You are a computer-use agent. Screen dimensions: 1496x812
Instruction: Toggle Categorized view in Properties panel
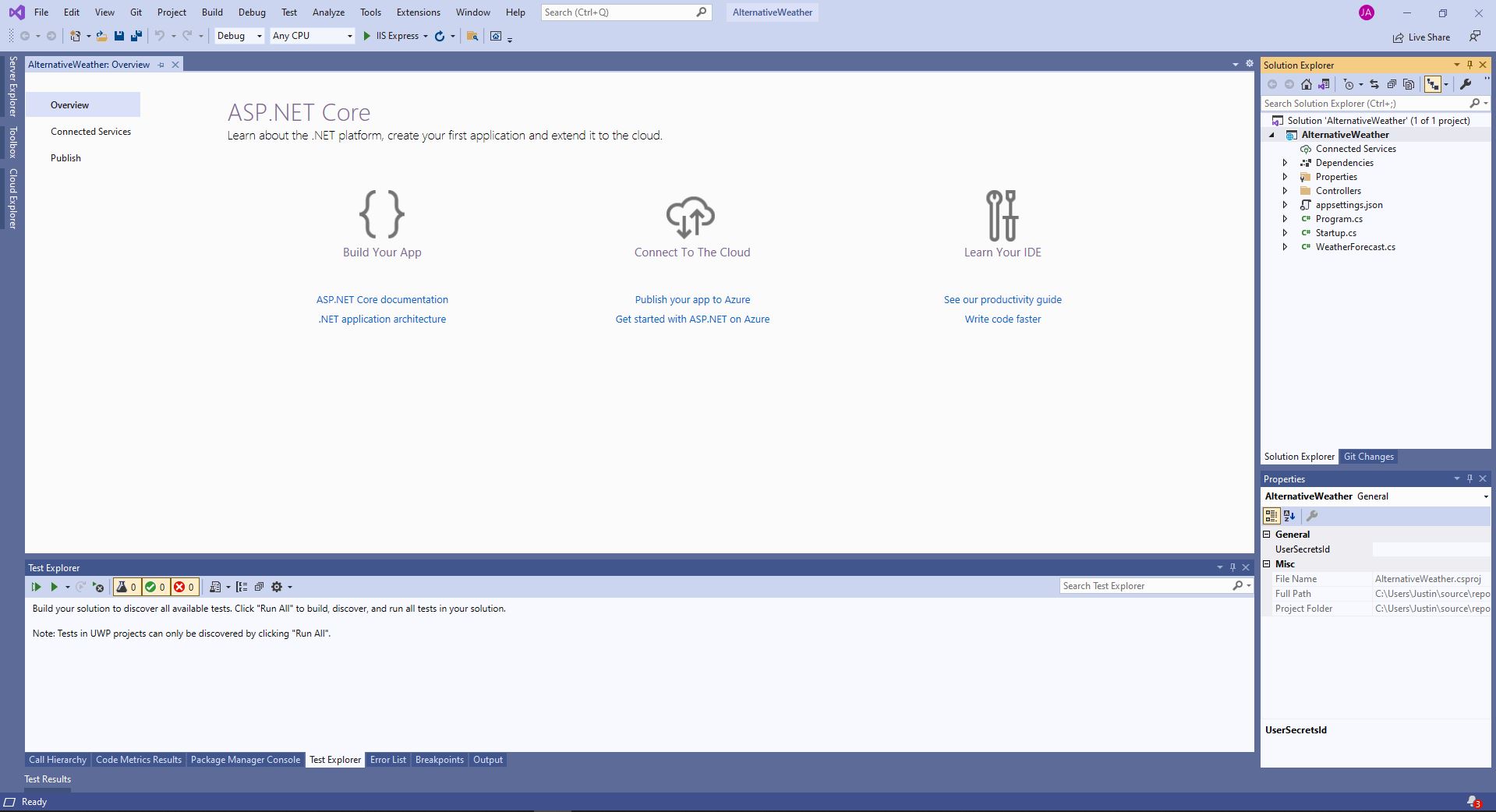pyautogui.click(x=1271, y=516)
